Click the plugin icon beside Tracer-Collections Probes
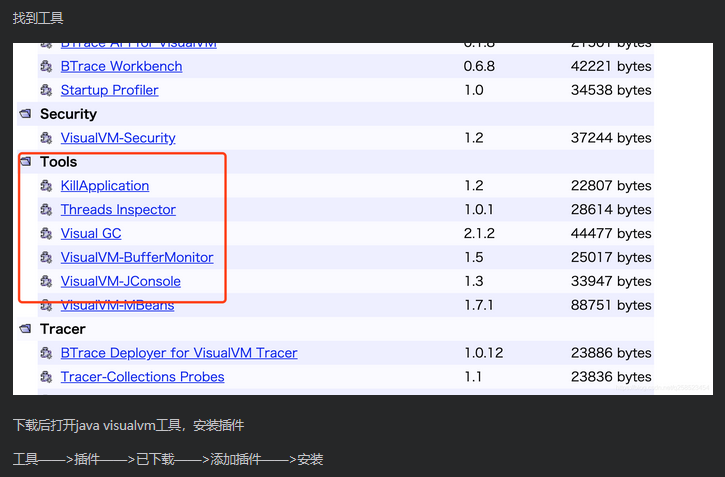 pyautogui.click(x=46, y=377)
